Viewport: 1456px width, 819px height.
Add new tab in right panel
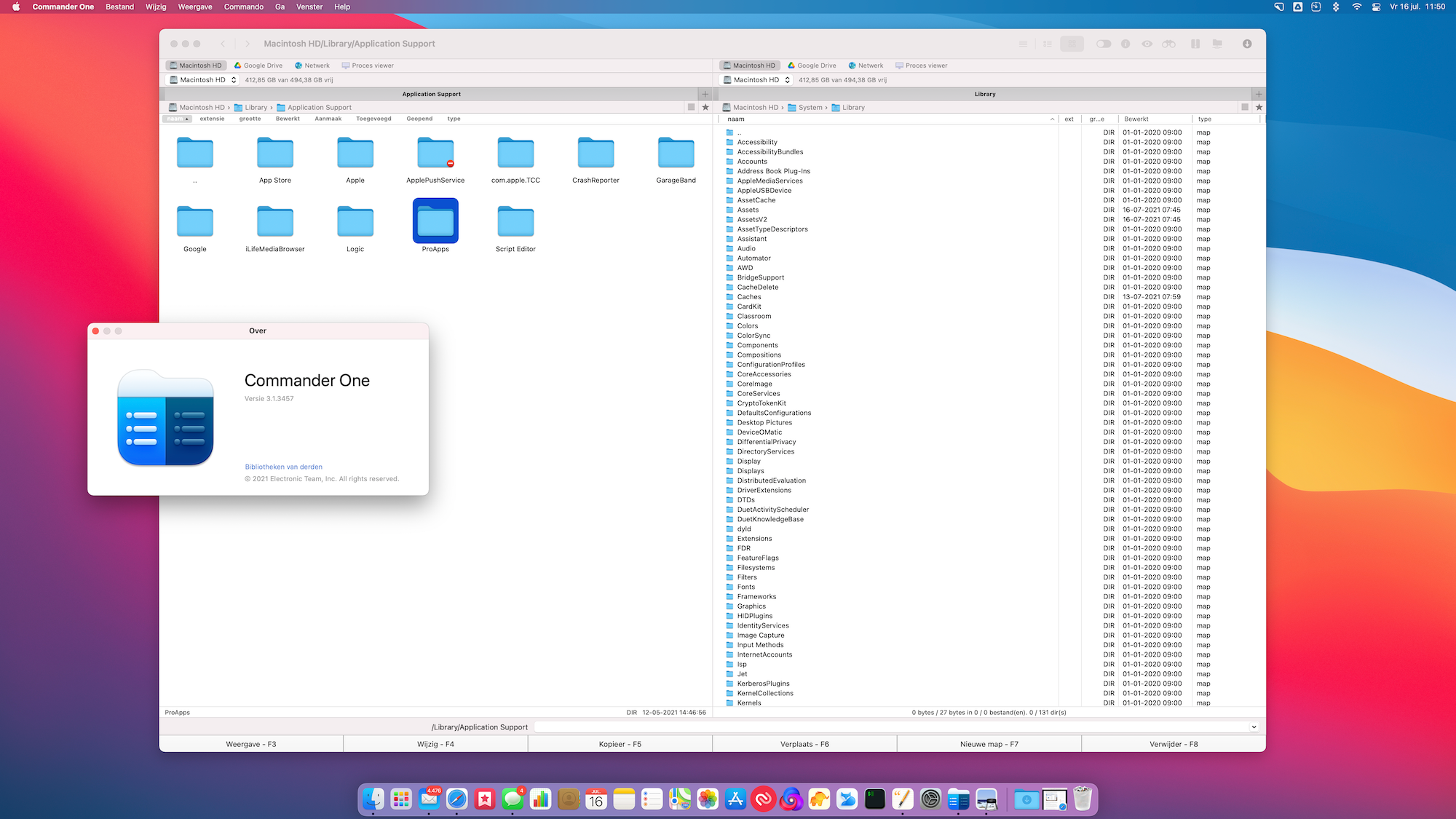coord(1259,94)
